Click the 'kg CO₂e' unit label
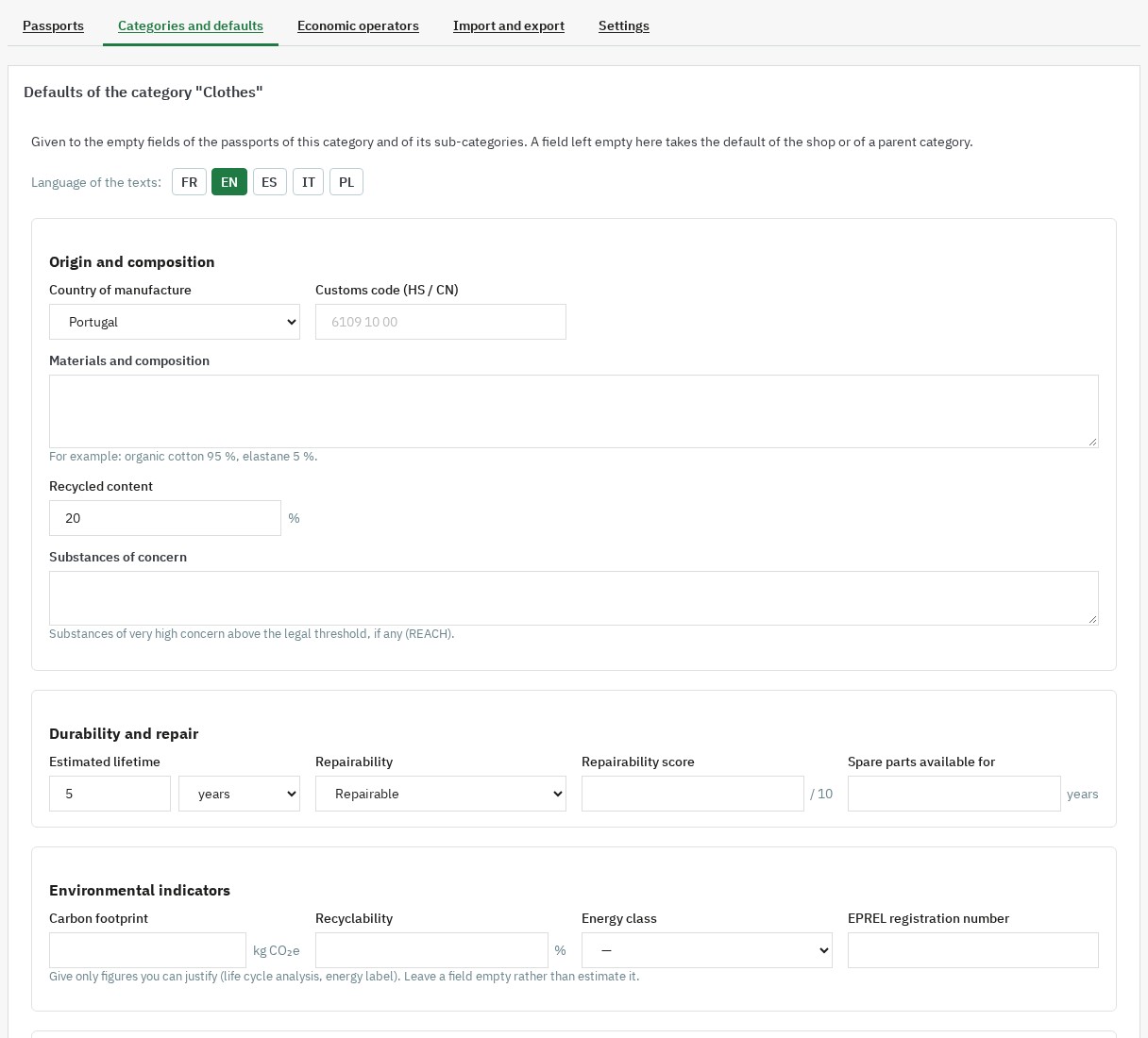 pos(277,950)
